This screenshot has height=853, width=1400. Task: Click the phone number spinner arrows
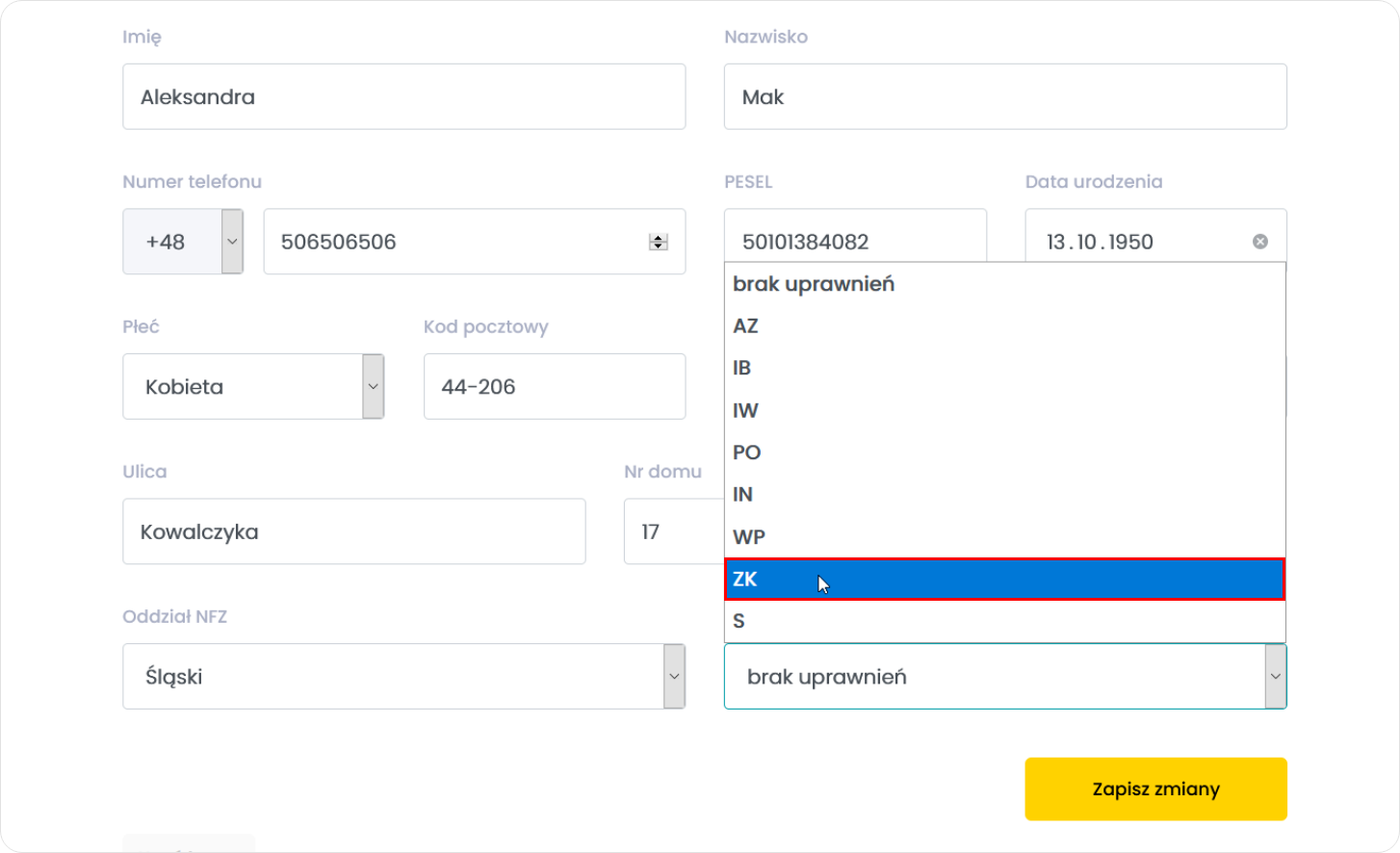pyautogui.click(x=659, y=242)
